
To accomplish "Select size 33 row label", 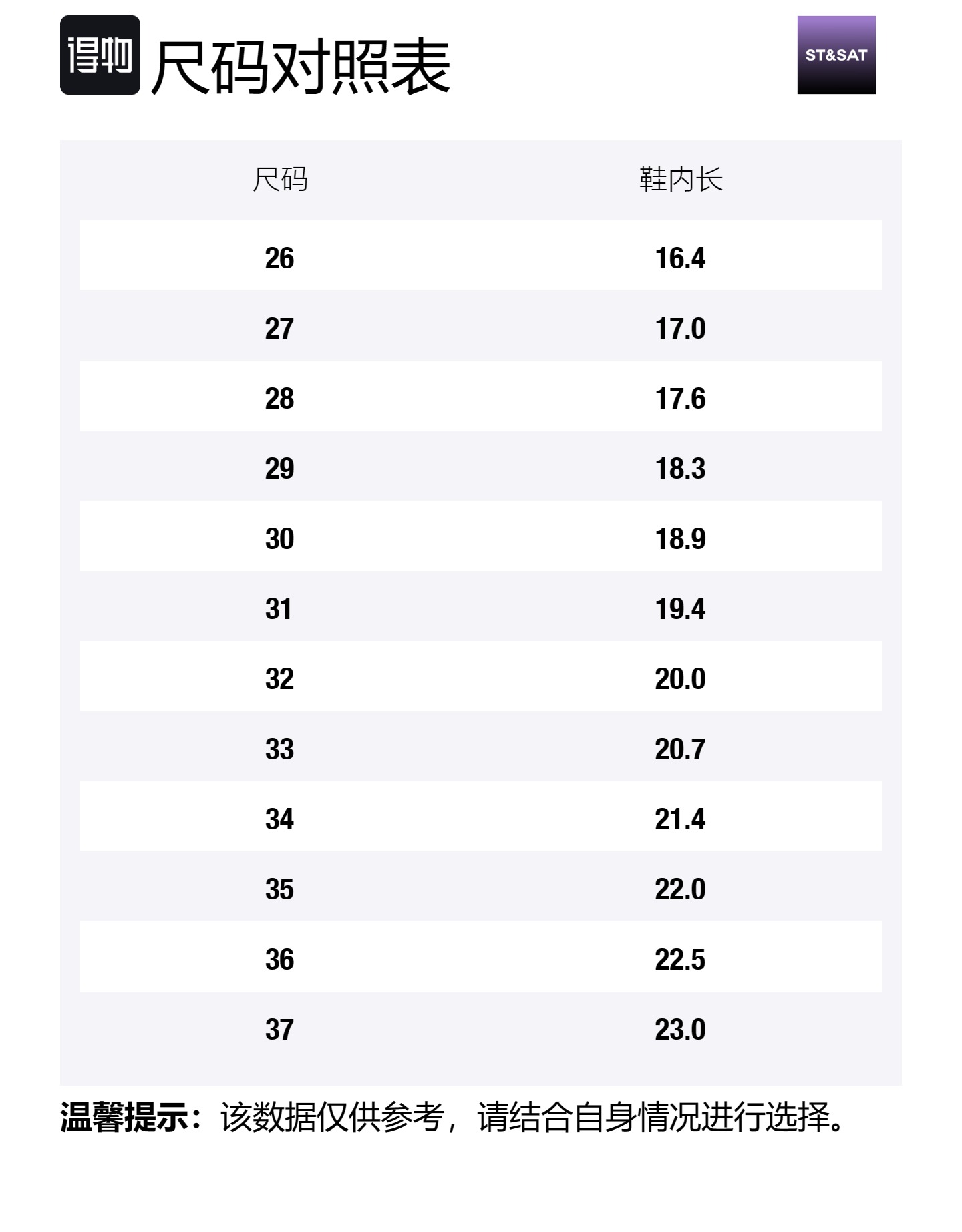I will coord(279,749).
